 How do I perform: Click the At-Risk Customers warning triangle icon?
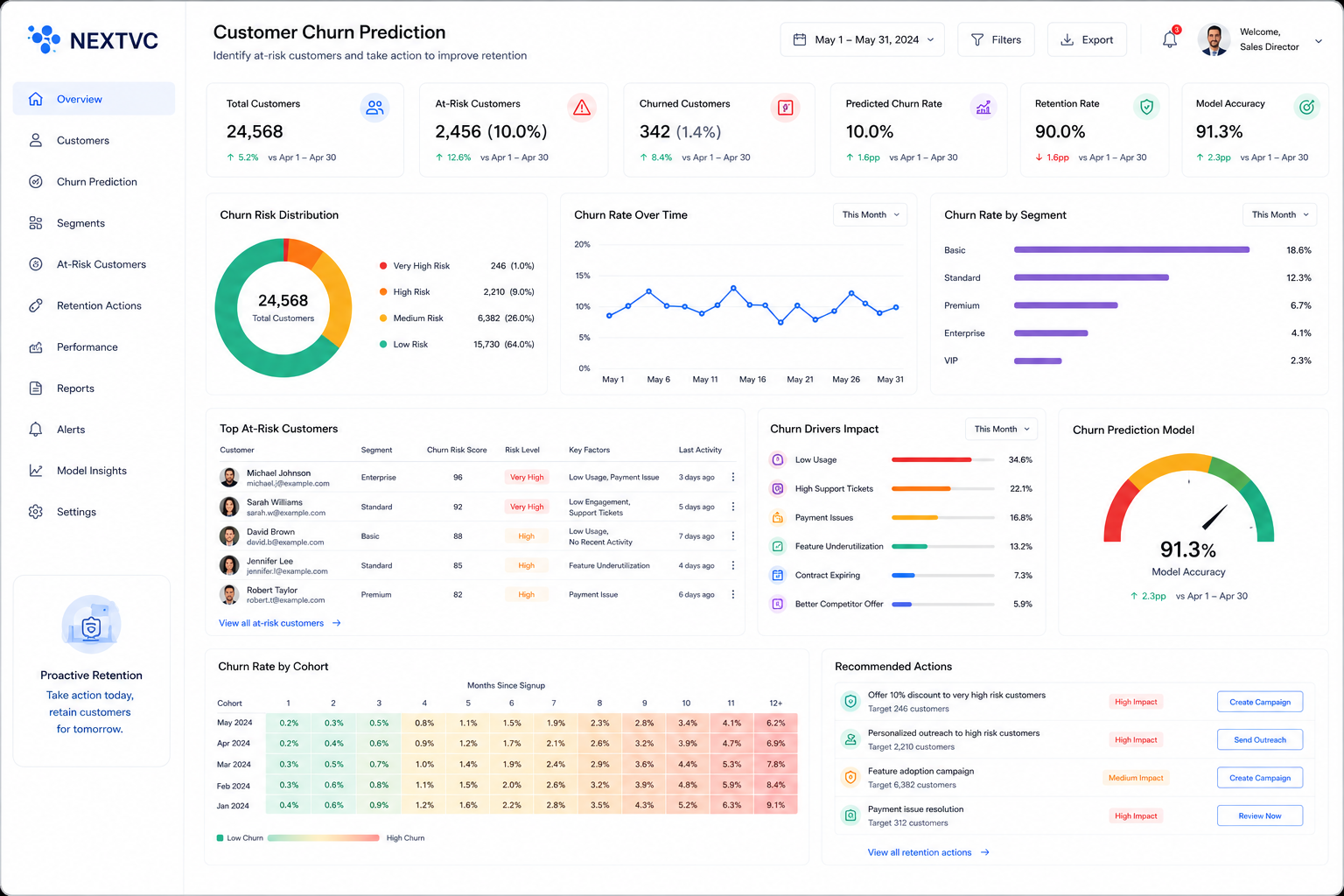click(x=581, y=108)
